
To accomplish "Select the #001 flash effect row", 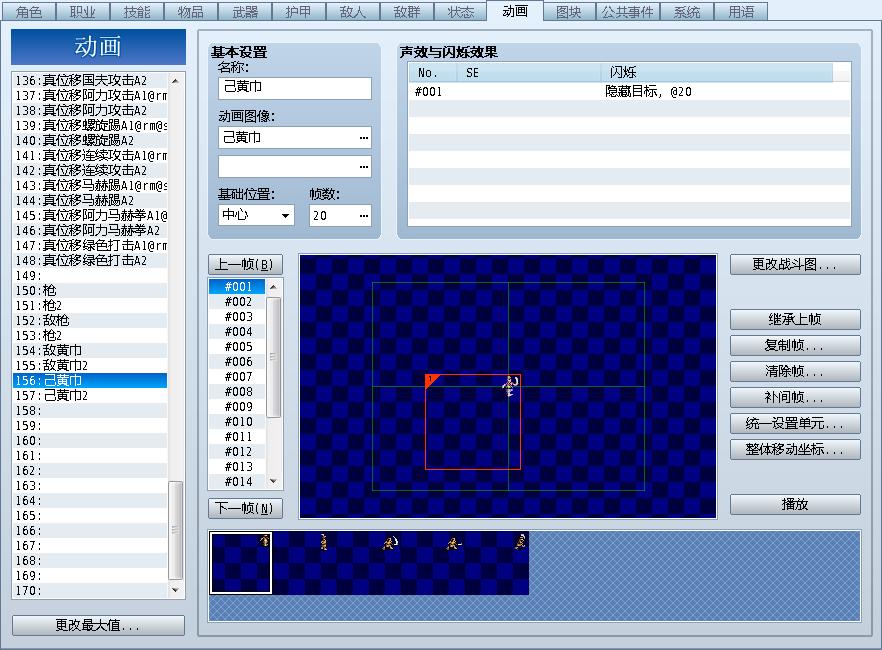I will (x=629, y=92).
